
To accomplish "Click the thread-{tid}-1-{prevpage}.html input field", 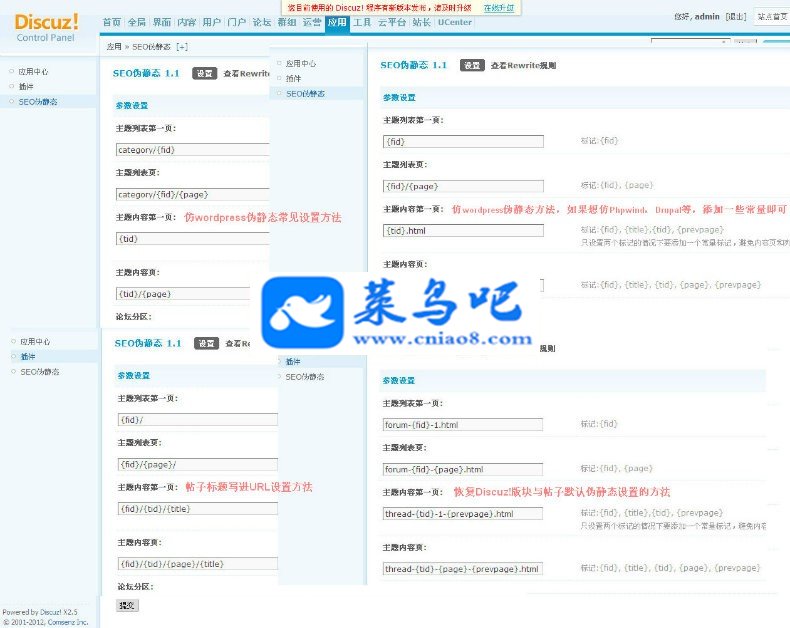I will point(463,514).
